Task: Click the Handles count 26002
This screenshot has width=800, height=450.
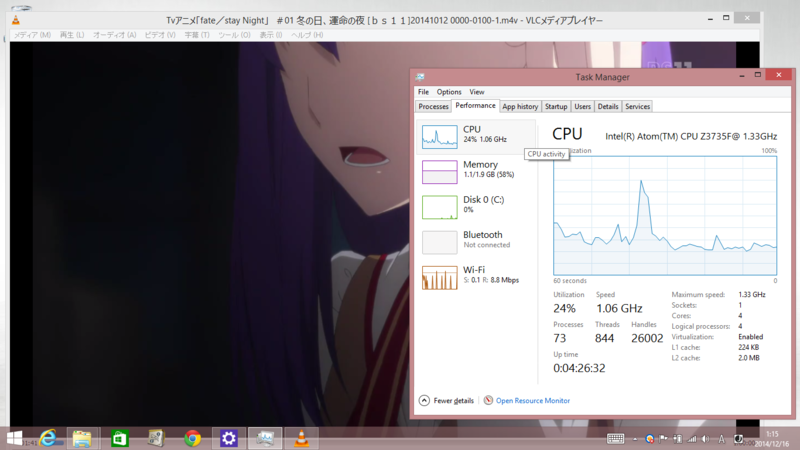Action: (647, 338)
